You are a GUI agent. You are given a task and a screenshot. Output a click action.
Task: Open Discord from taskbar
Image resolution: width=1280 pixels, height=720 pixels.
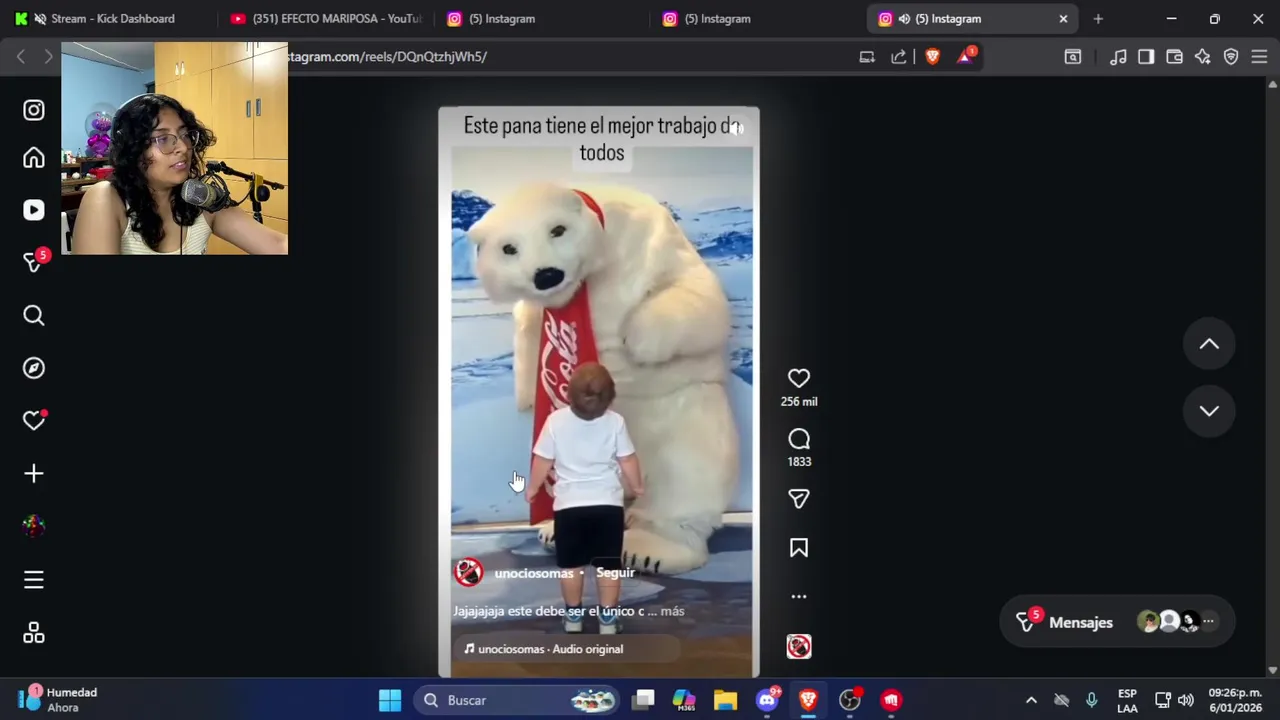pyautogui.click(x=767, y=700)
